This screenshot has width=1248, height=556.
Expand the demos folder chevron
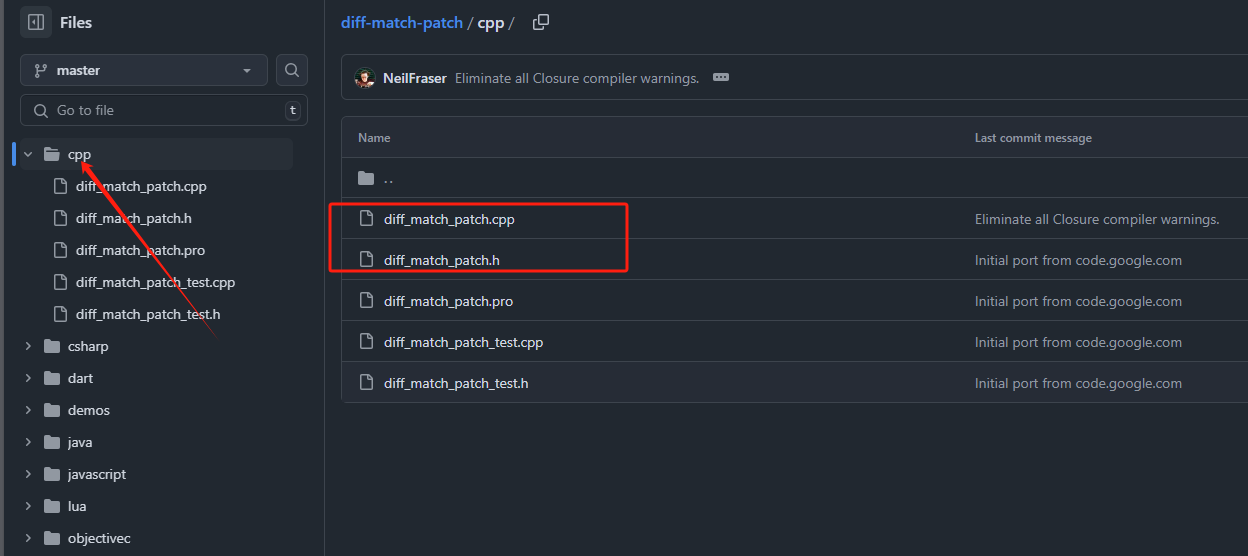[x=28, y=410]
